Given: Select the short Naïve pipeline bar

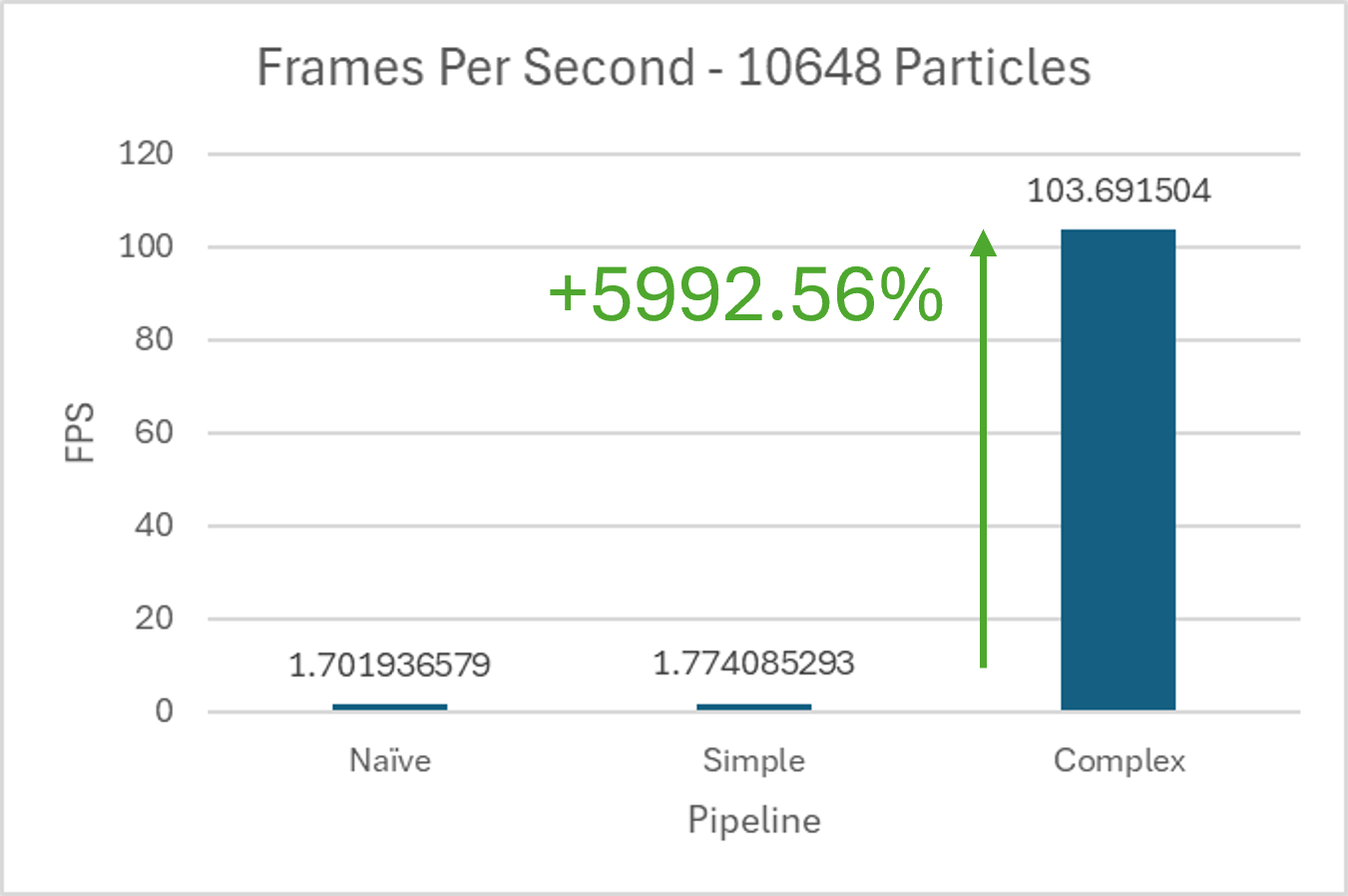Looking at the screenshot, I should click(x=390, y=706).
